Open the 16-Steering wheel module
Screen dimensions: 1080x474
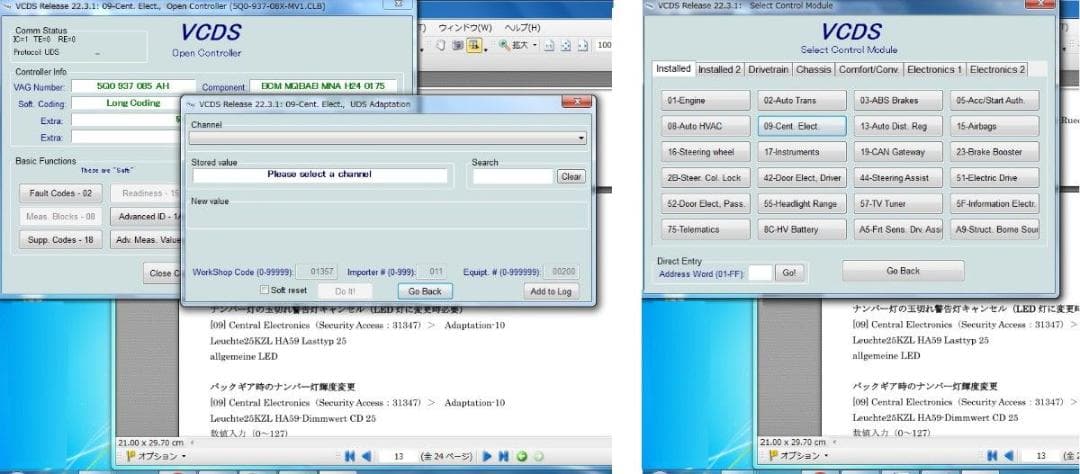pyautogui.click(x=706, y=152)
